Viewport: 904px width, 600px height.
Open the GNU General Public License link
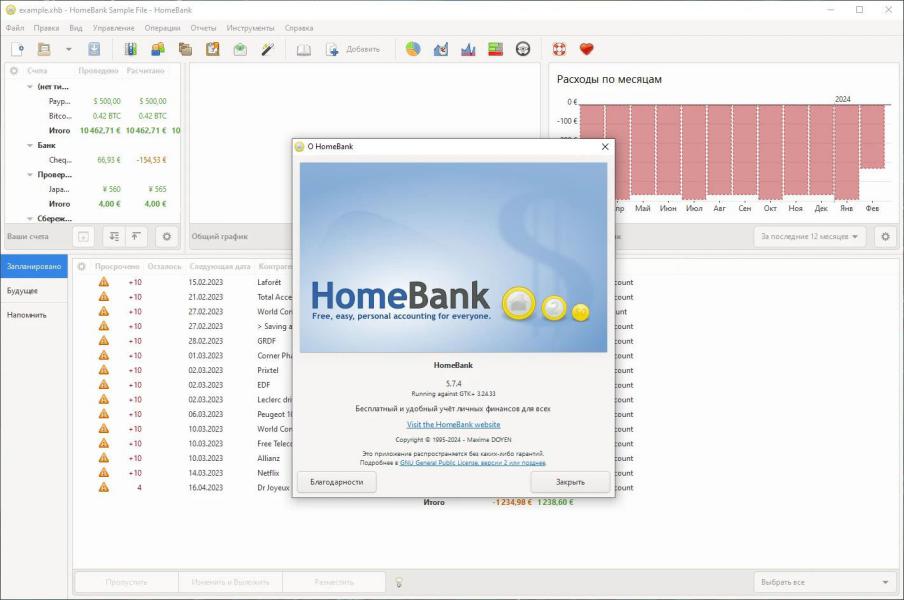tap(473, 463)
